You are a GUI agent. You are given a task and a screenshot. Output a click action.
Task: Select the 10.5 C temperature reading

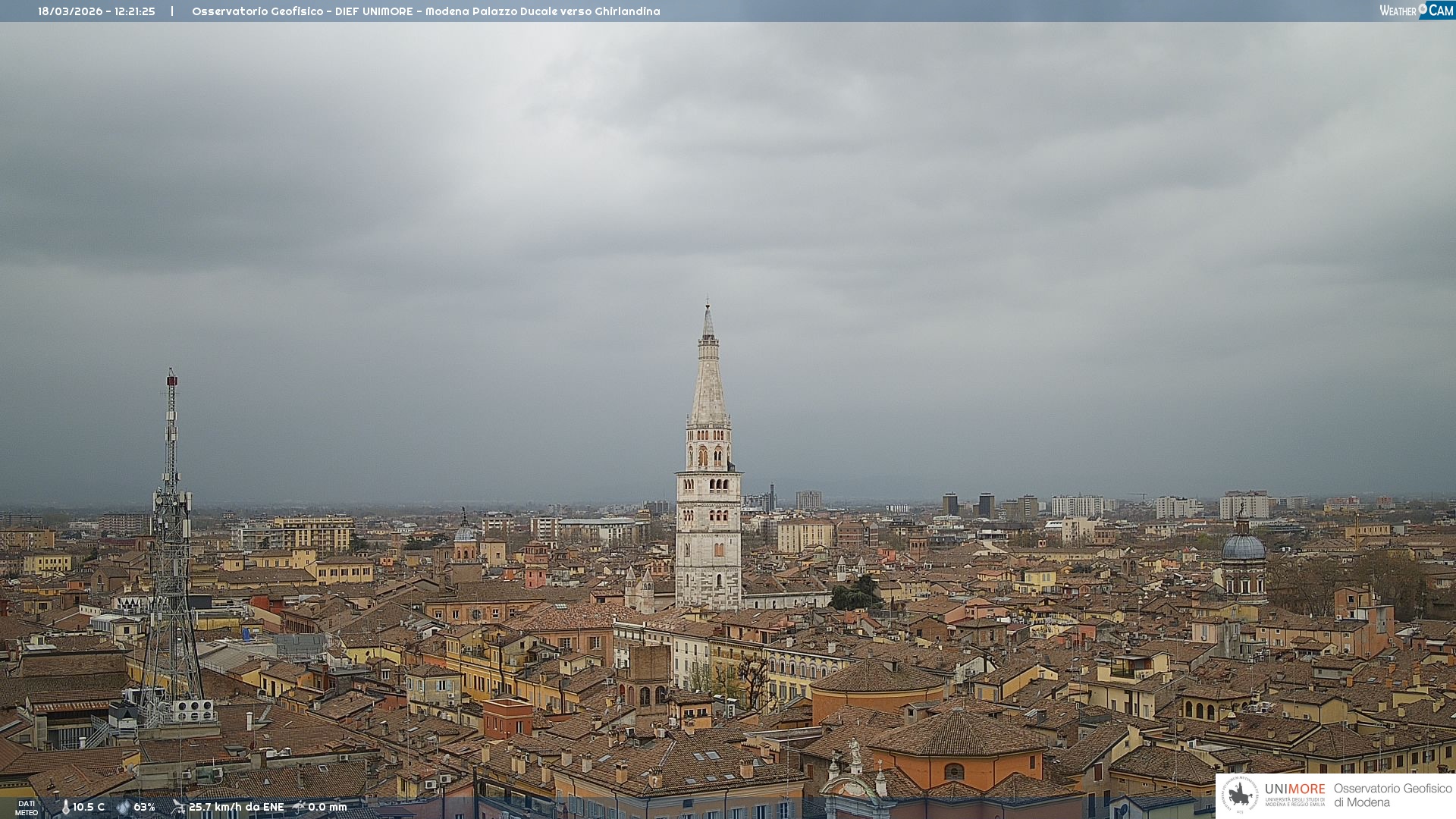coord(89,807)
